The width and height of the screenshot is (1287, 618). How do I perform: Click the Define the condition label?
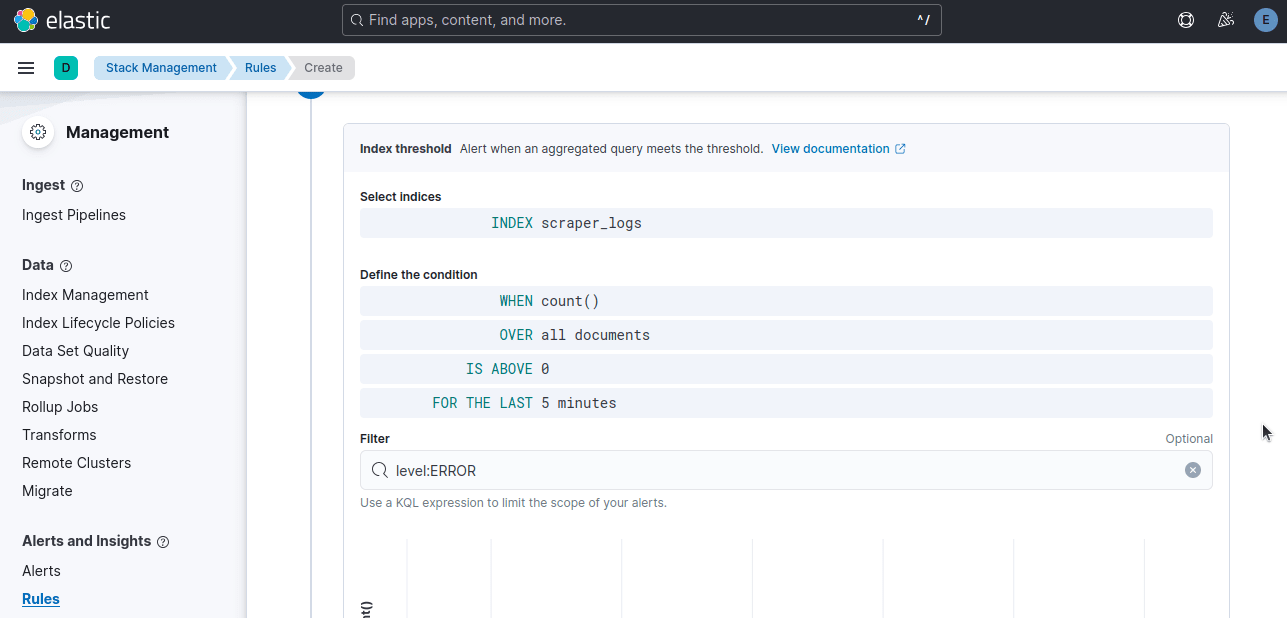[419, 275]
